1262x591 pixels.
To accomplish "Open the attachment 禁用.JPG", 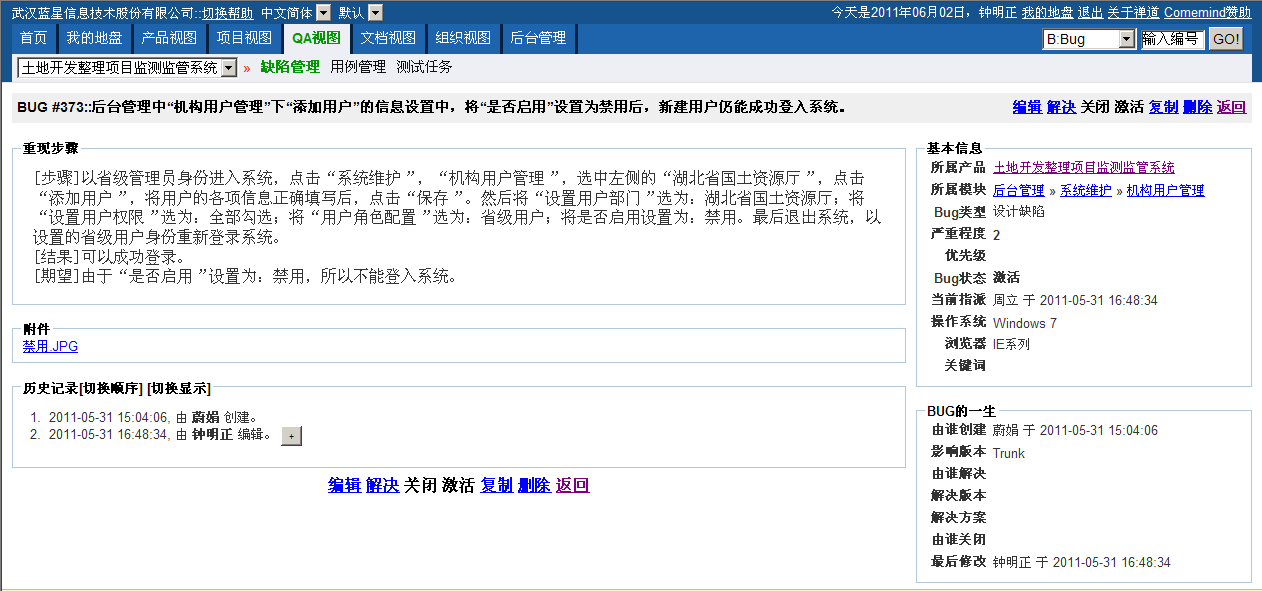I will (50, 347).
